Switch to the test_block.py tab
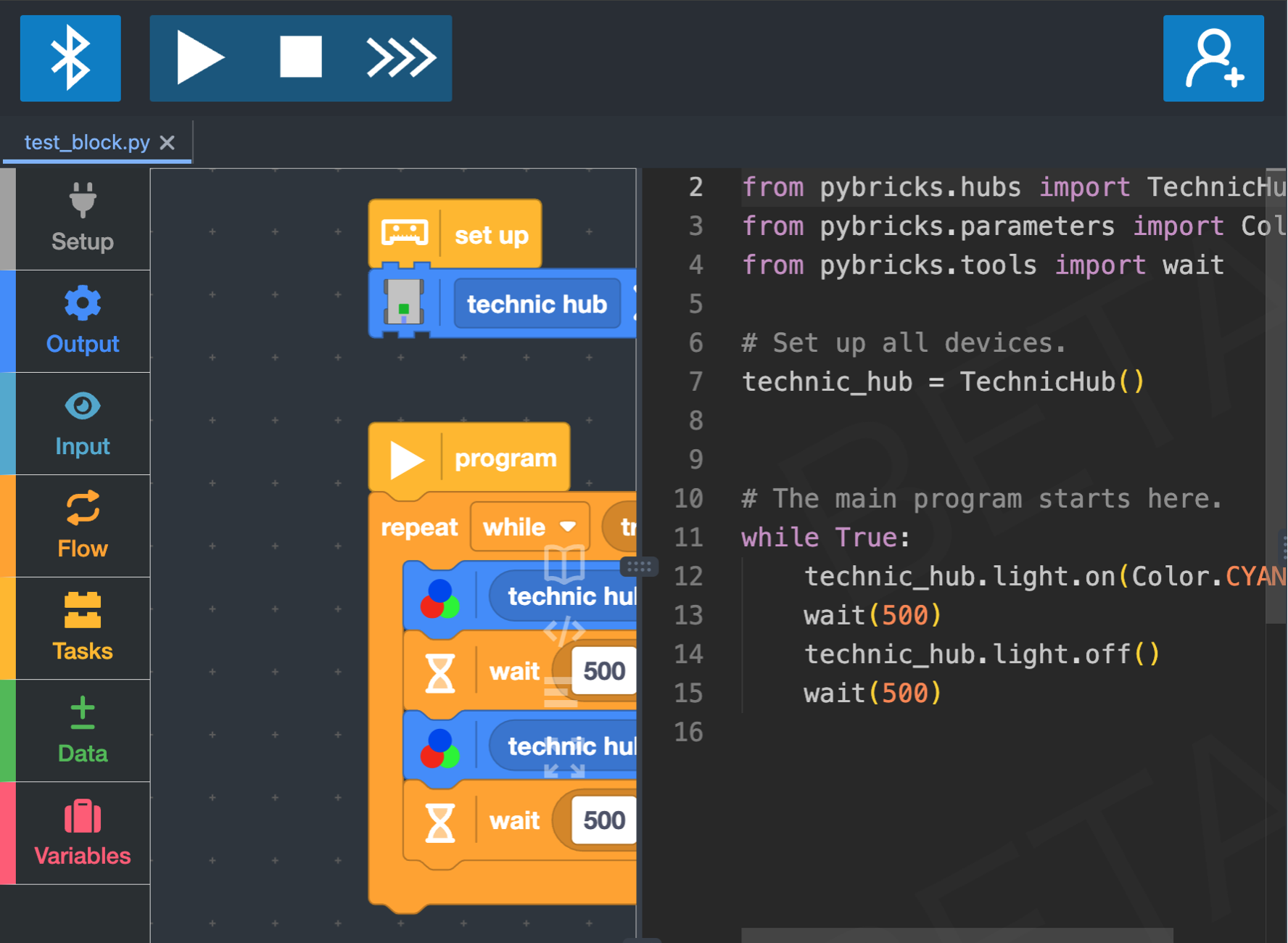The width and height of the screenshot is (1288, 943). 87,142
